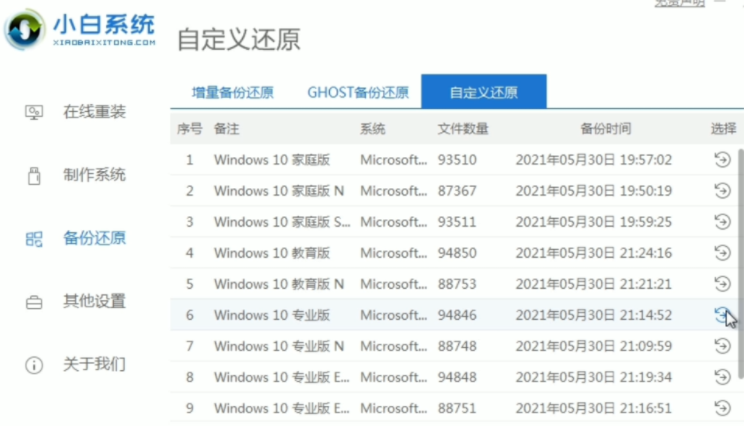Click restore icon in row 3 (93511)

(722, 222)
